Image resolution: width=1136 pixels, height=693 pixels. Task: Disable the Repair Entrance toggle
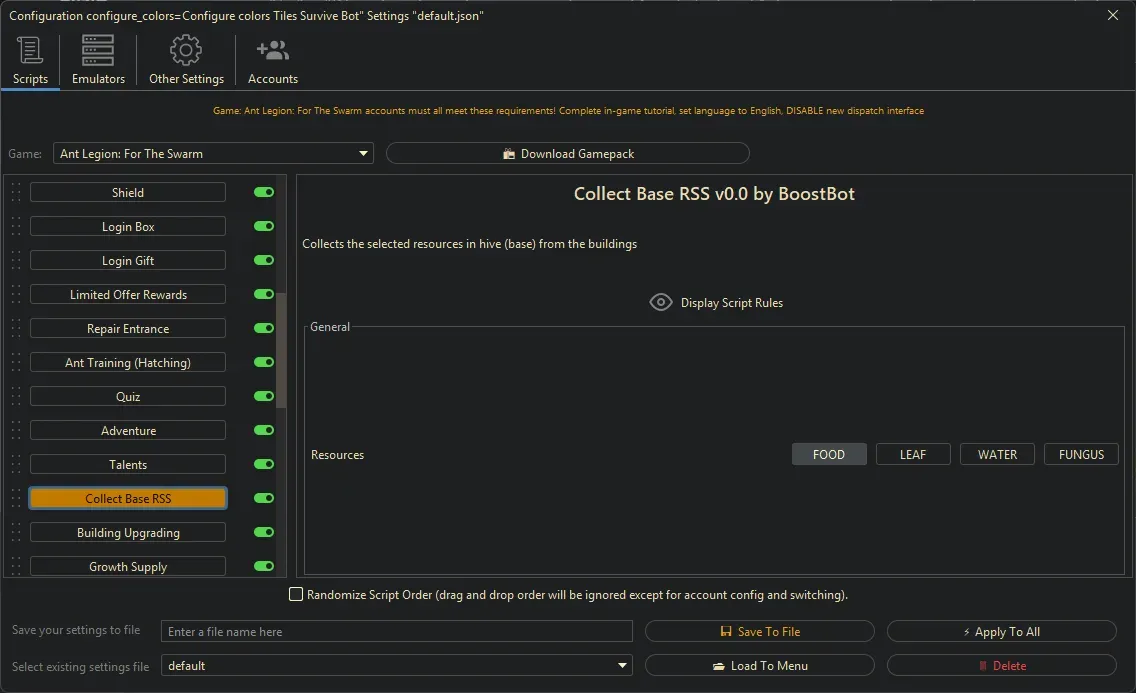[264, 328]
